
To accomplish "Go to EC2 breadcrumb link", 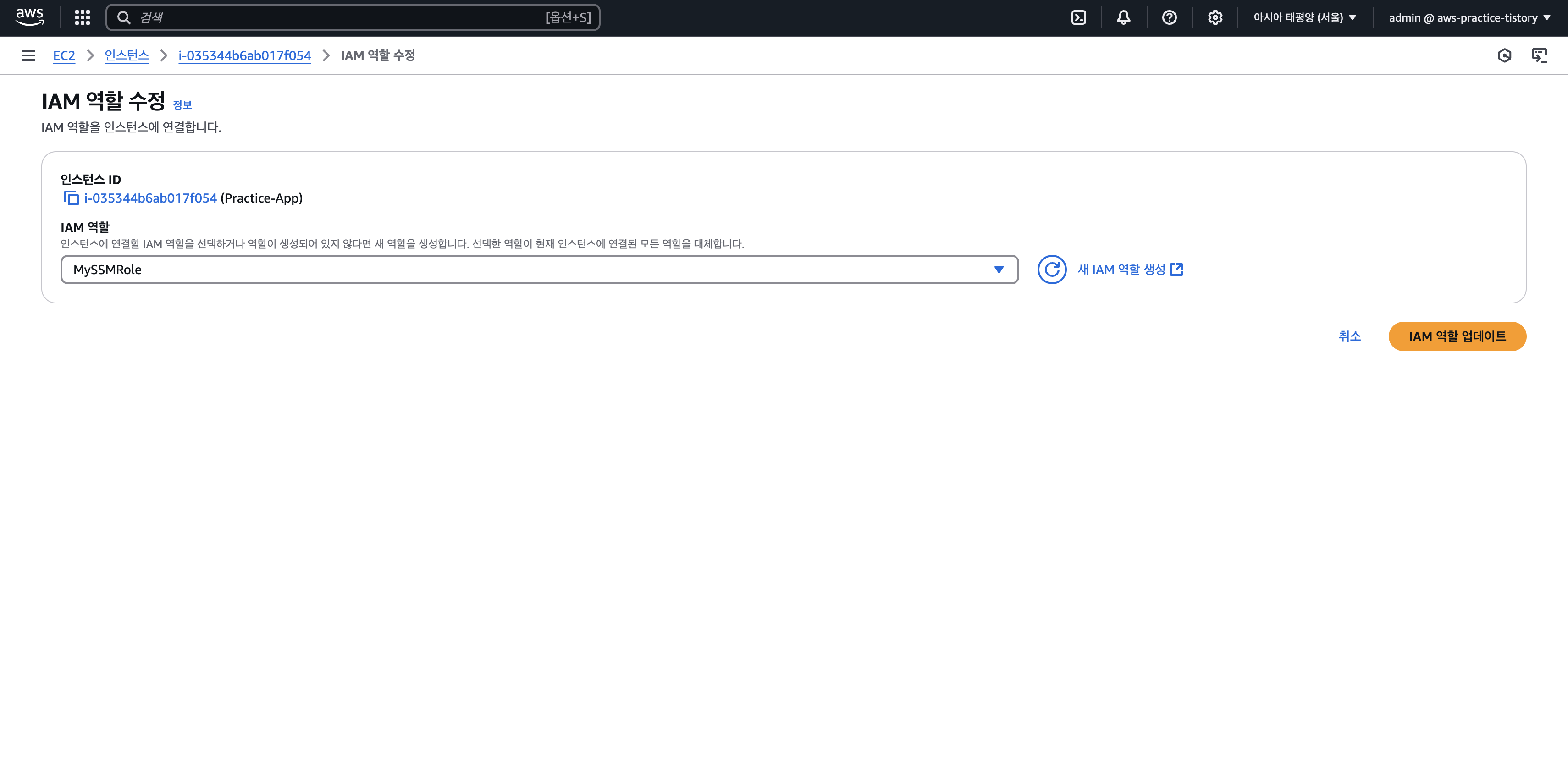I will tap(64, 55).
